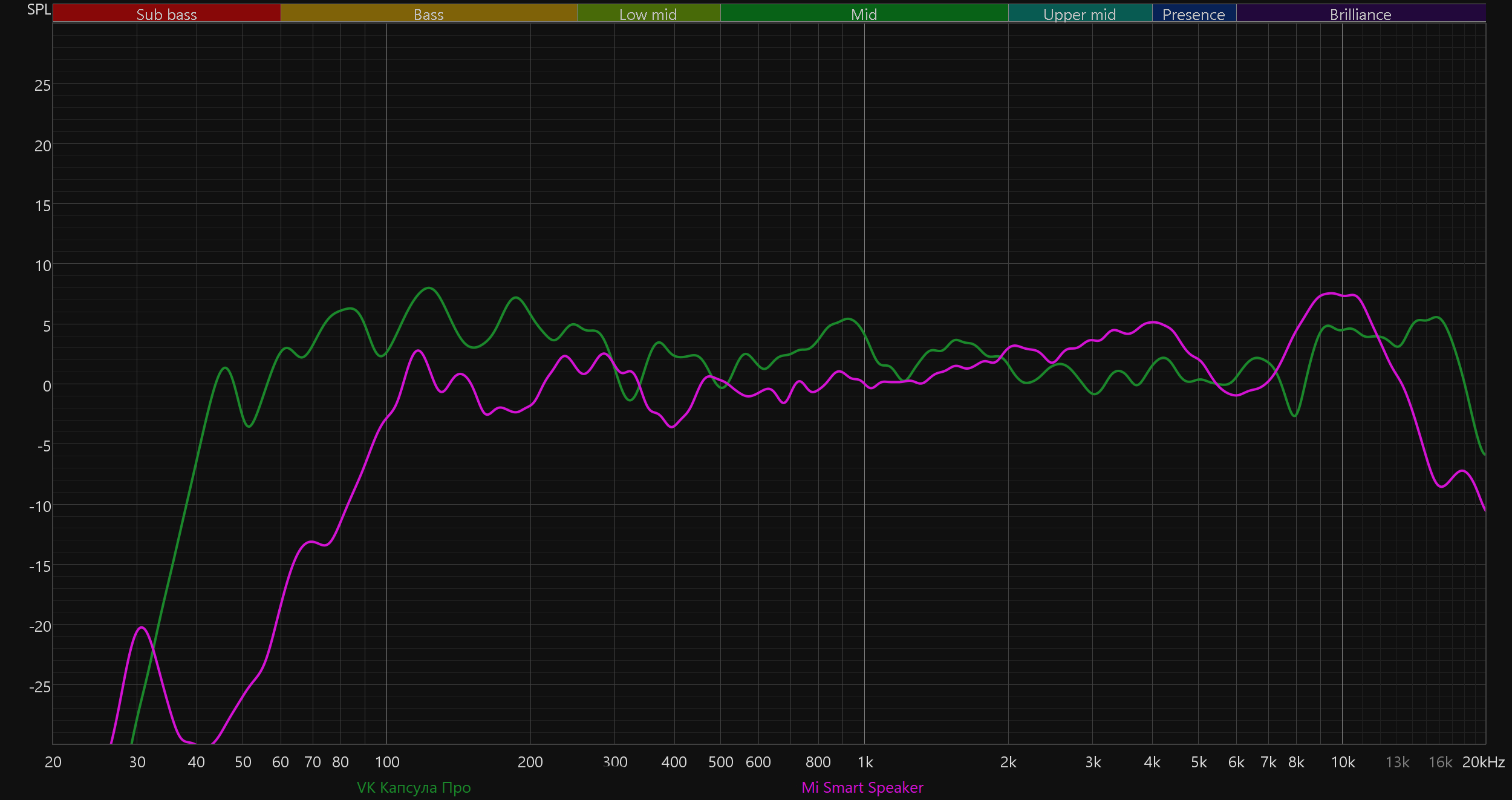Click the 0 dB level label
The height and width of the screenshot is (800, 1512).
tap(47, 386)
